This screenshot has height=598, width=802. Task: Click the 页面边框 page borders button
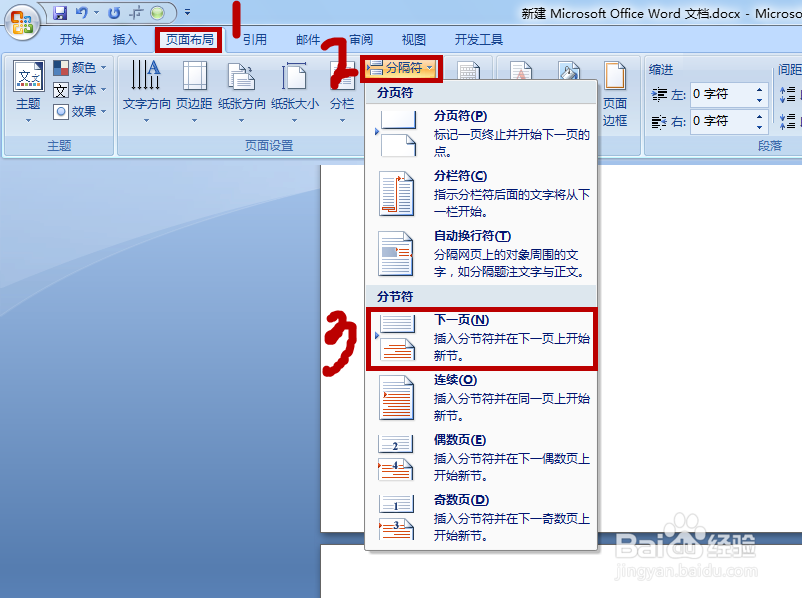pyautogui.click(x=615, y=95)
